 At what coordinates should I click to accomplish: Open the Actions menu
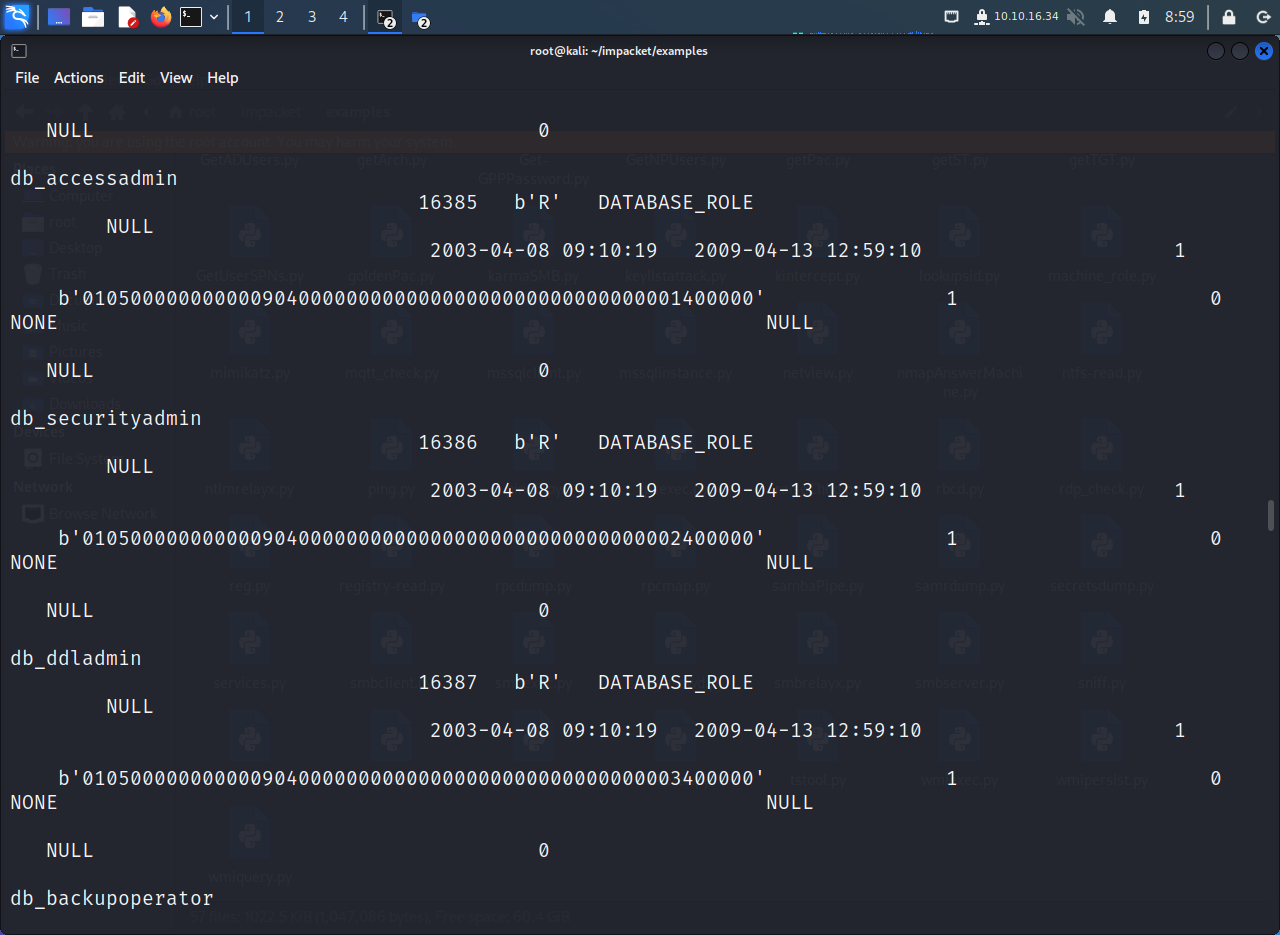79,78
